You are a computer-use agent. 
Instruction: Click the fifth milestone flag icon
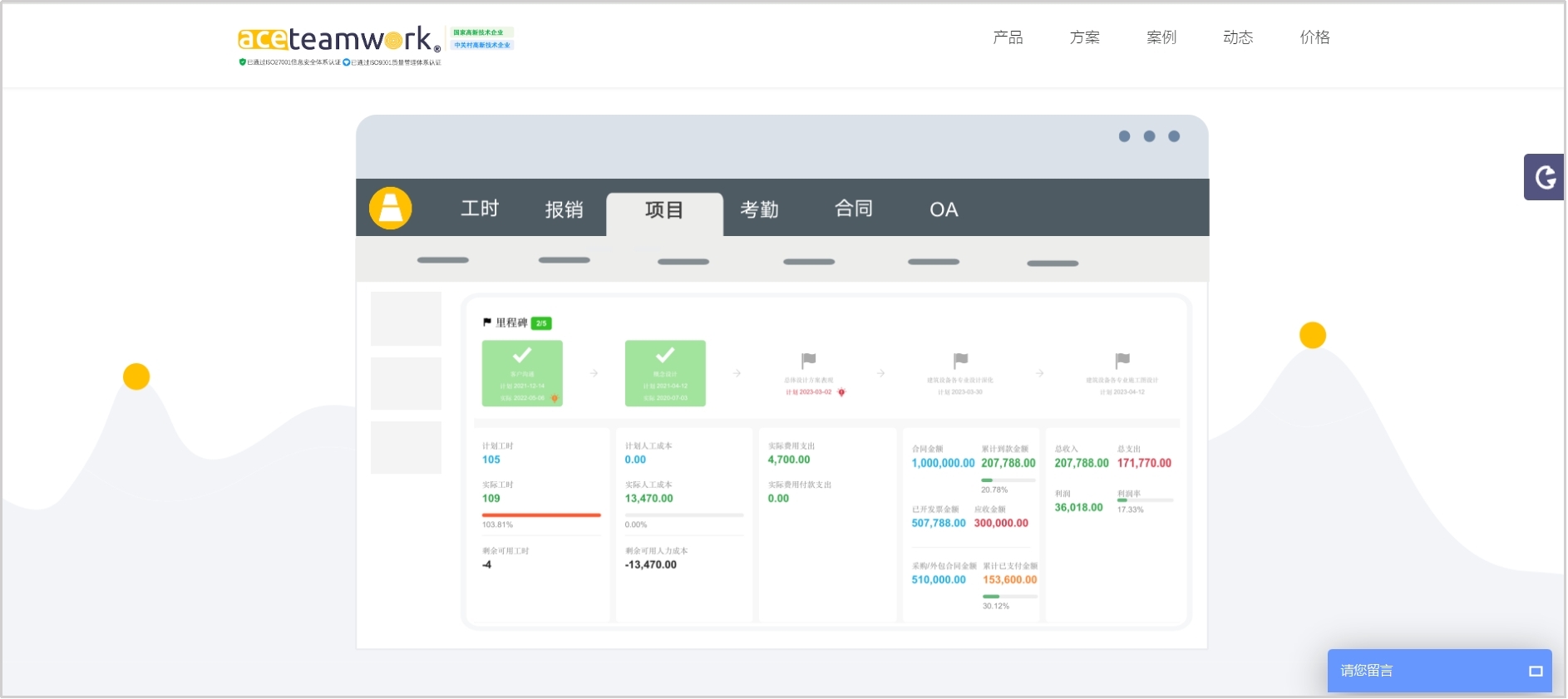pos(1122,360)
